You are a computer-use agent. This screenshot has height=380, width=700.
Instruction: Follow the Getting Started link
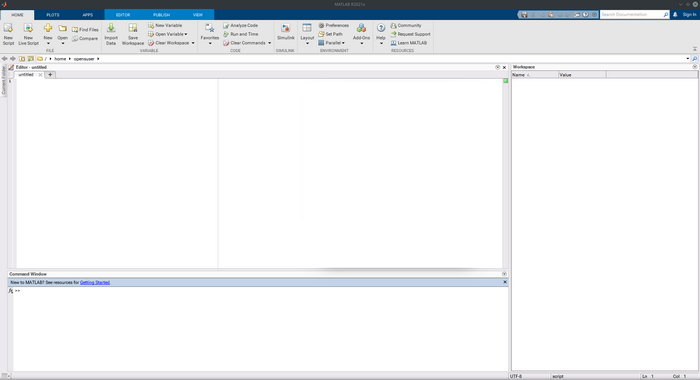pos(95,282)
